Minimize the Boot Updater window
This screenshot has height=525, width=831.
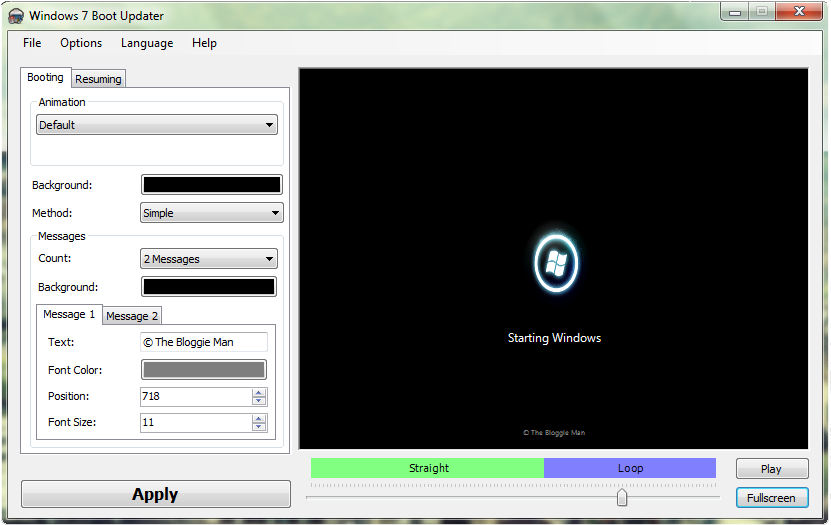[735, 12]
